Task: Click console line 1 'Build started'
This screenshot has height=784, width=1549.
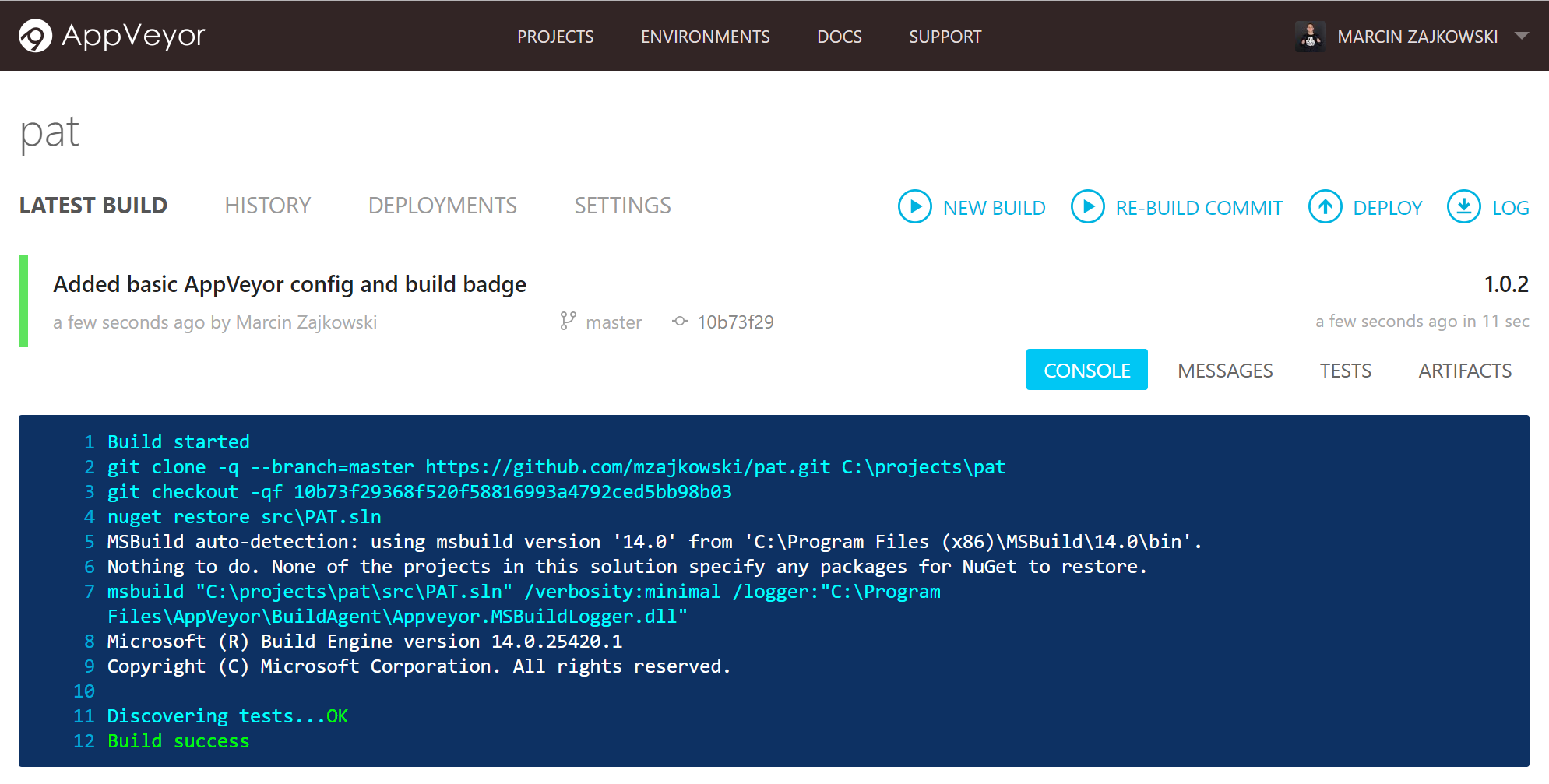Action: tap(178, 442)
